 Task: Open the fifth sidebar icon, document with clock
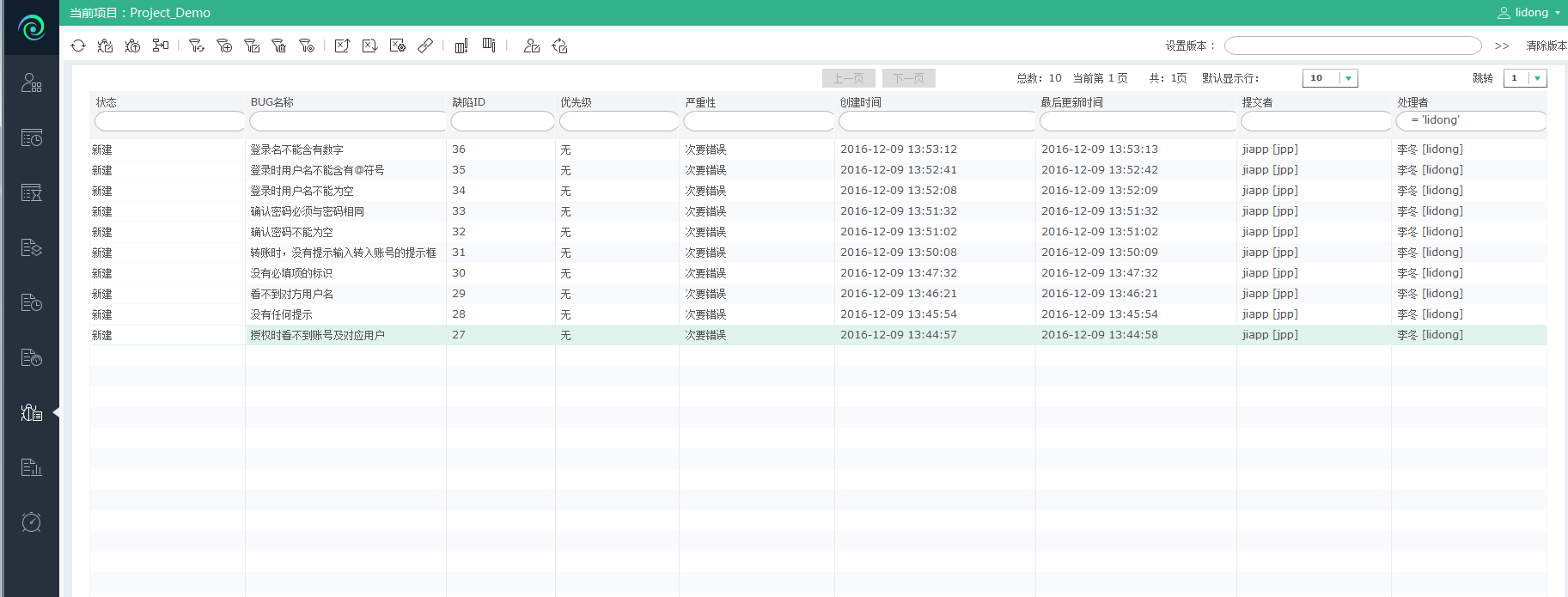pyautogui.click(x=31, y=302)
